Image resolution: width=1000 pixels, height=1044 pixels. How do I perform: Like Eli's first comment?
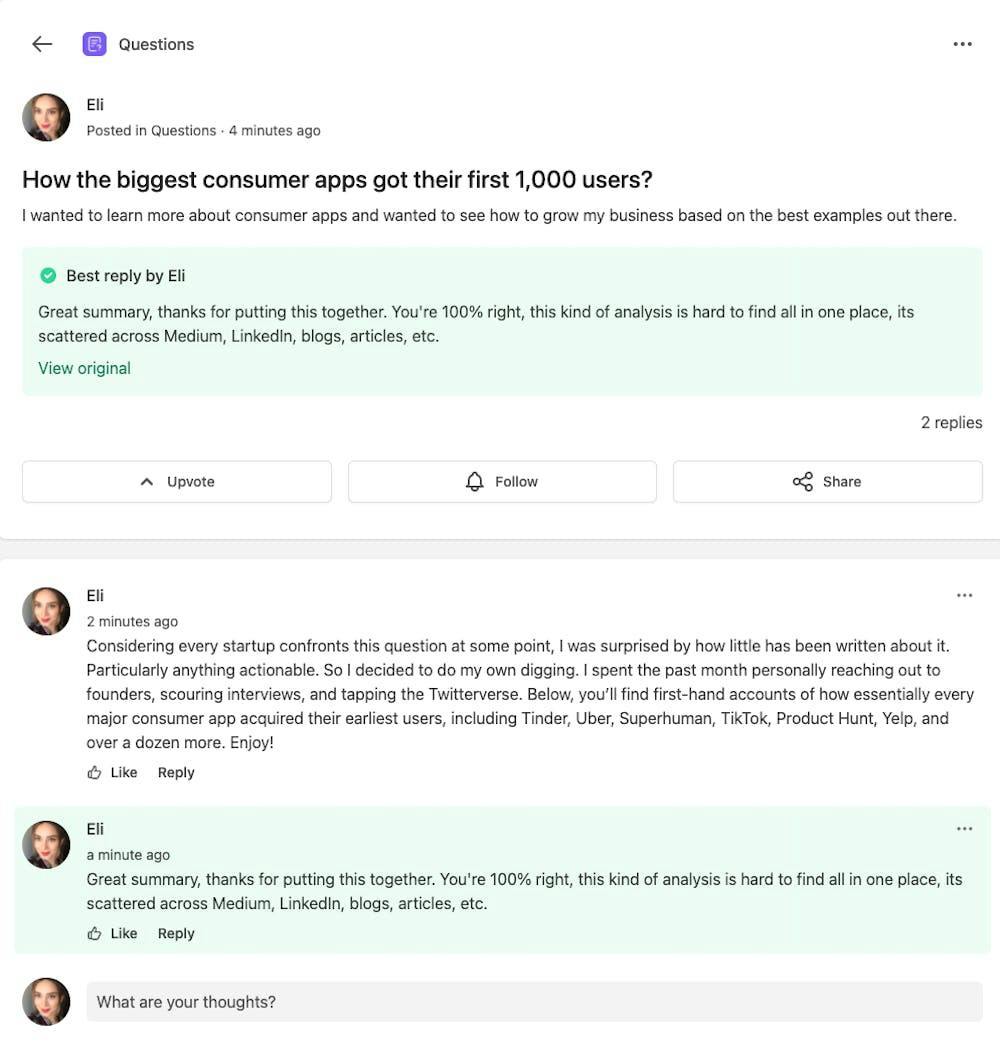(112, 772)
